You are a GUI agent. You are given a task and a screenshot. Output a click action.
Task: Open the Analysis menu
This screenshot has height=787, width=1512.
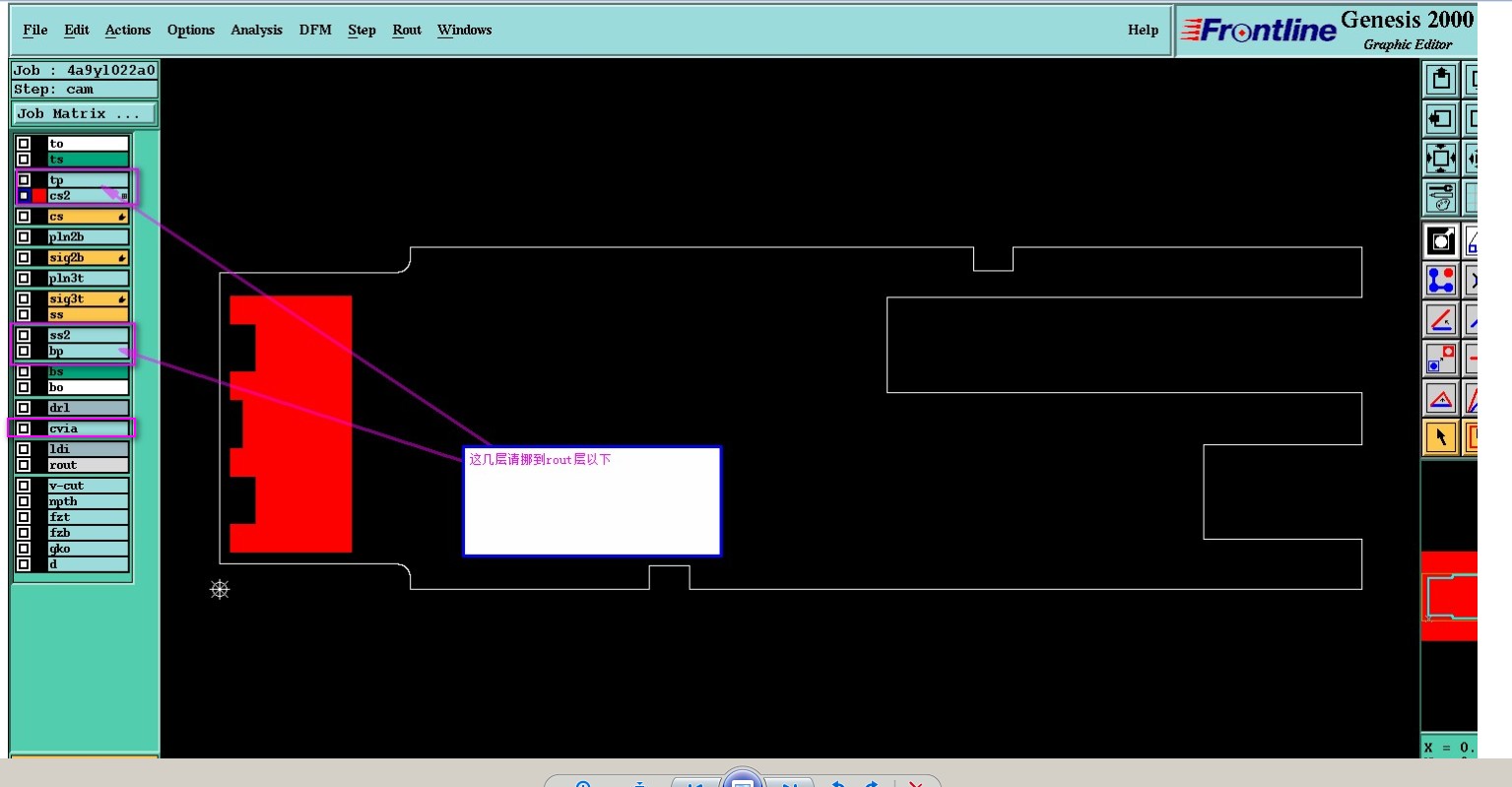click(x=256, y=31)
